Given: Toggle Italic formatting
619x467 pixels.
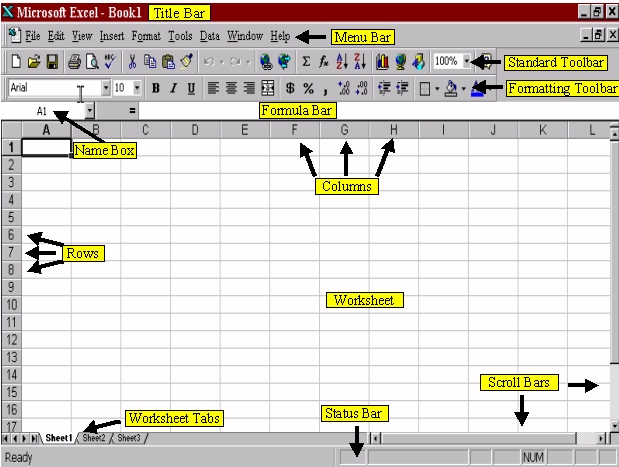Looking at the screenshot, I should [x=173, y=88].
